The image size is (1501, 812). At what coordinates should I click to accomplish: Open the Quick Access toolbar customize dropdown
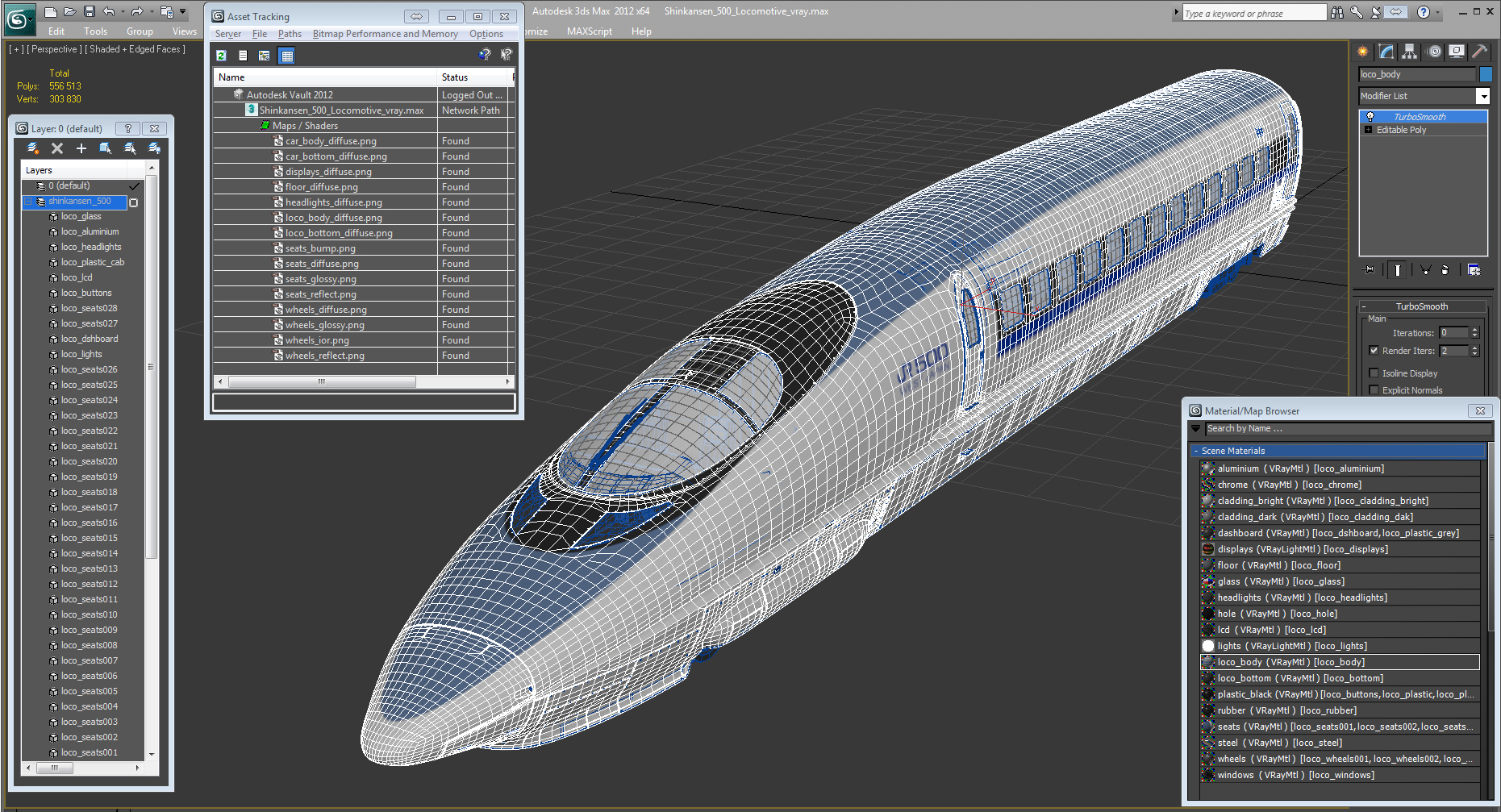tap(183, 11)
